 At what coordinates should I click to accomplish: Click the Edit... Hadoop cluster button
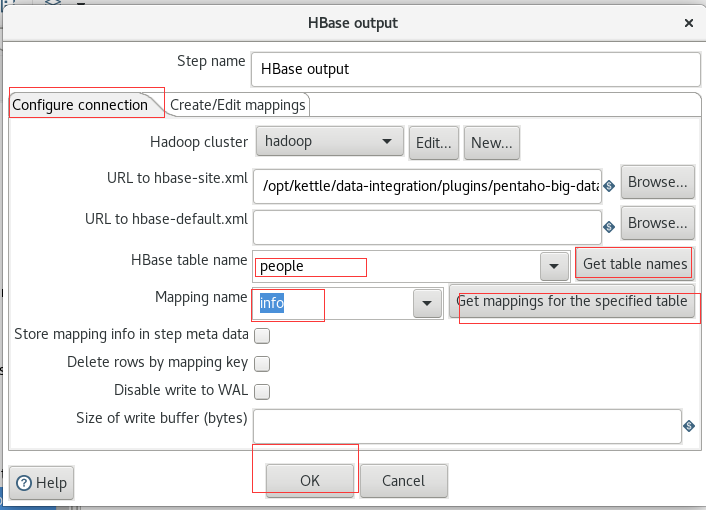coord(434,143)
